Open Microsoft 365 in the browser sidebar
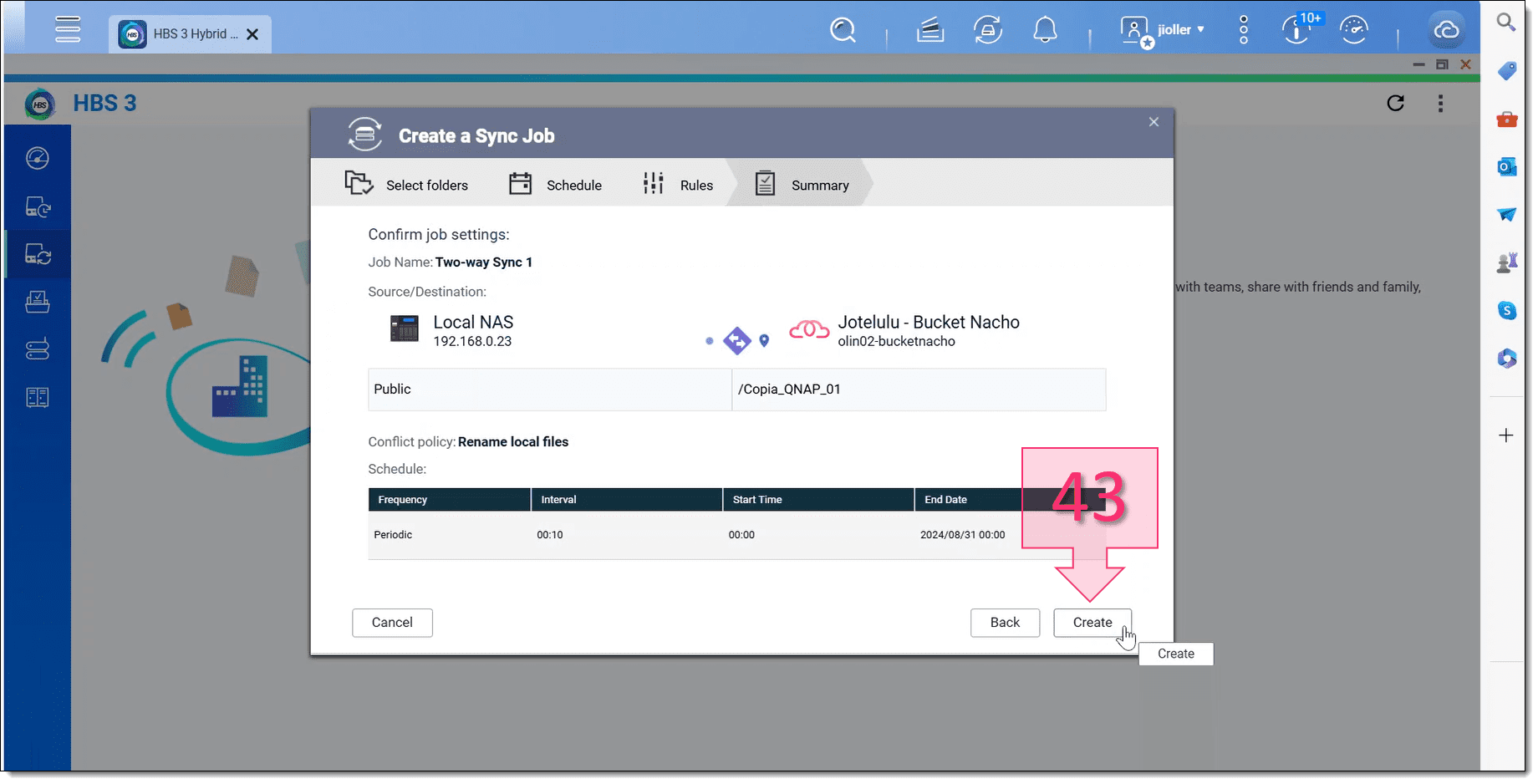1538x784 pixels. pos(1506,359)
